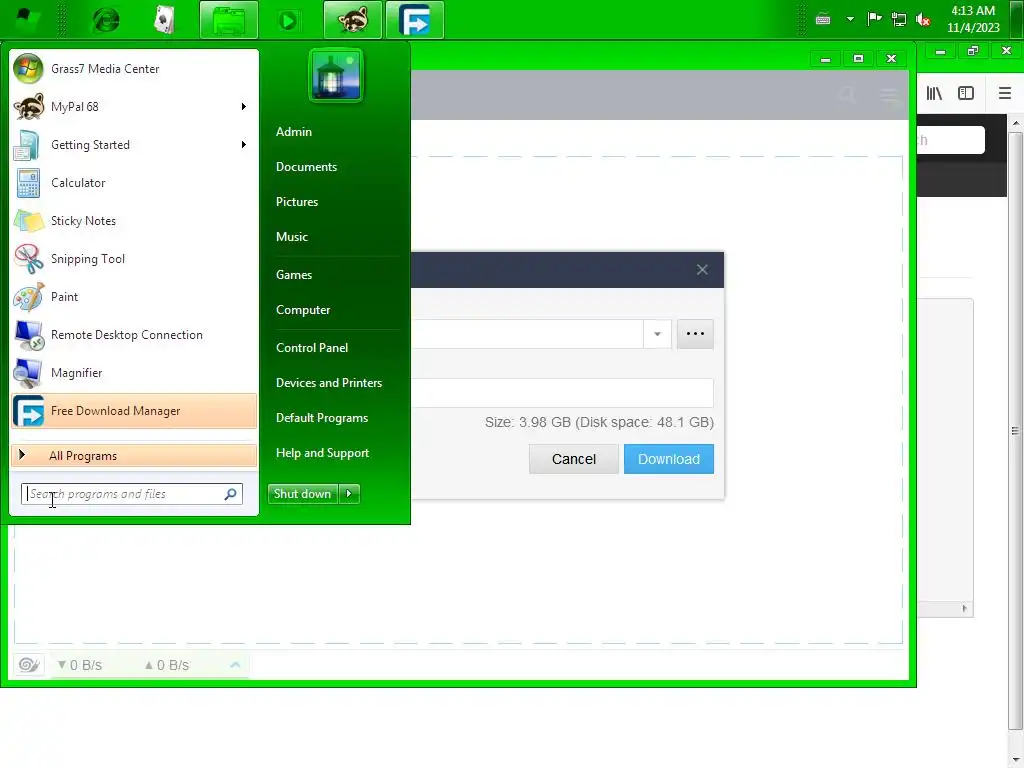Open network tray icon
Screen dimensions: 1024x768
tap(899, 20)
